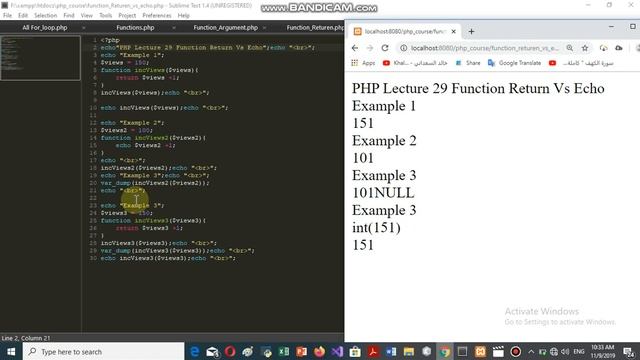This screenshot has height=360, width=640.
Task: Open PowerPoint from the taskbar
Action: click(302, 351)
